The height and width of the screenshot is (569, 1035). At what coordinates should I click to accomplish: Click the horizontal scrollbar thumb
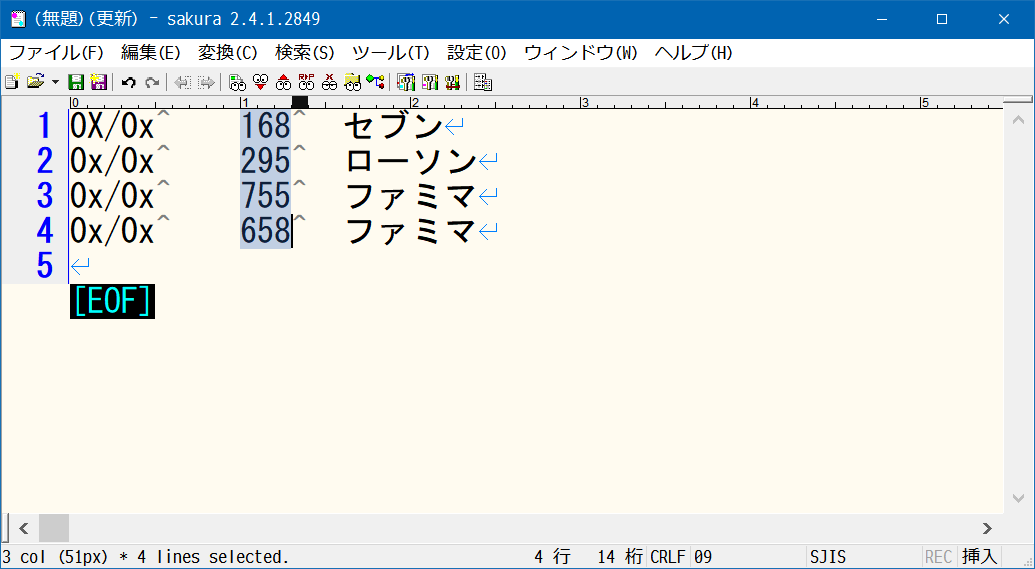coord(53,528)
